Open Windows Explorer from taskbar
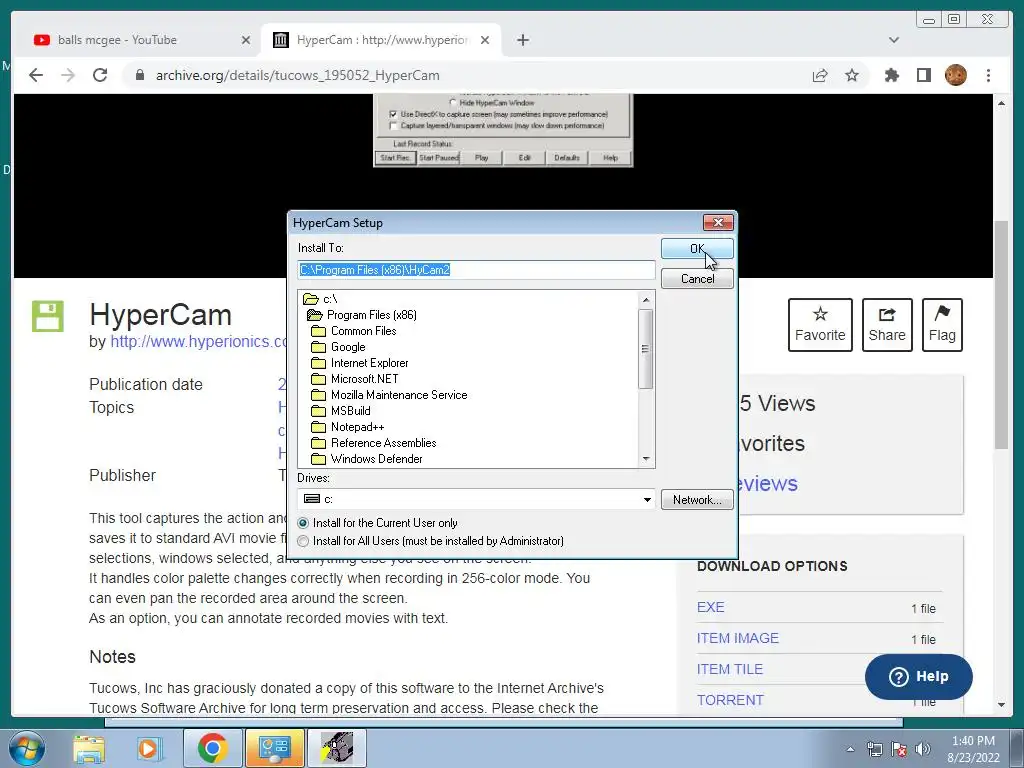1024x768 pixels. [x=88, y=749]
